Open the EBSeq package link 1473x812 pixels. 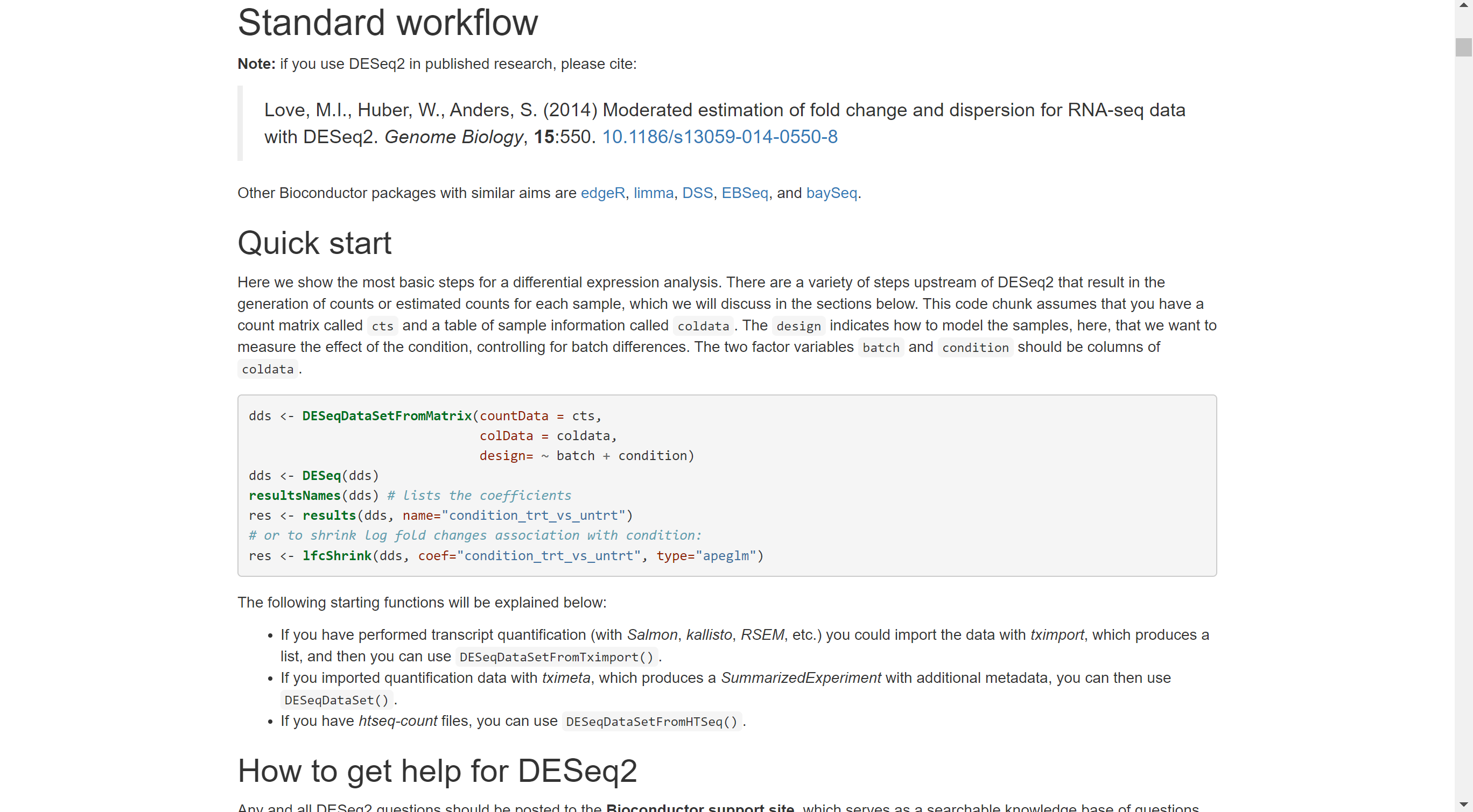(745, 193)
